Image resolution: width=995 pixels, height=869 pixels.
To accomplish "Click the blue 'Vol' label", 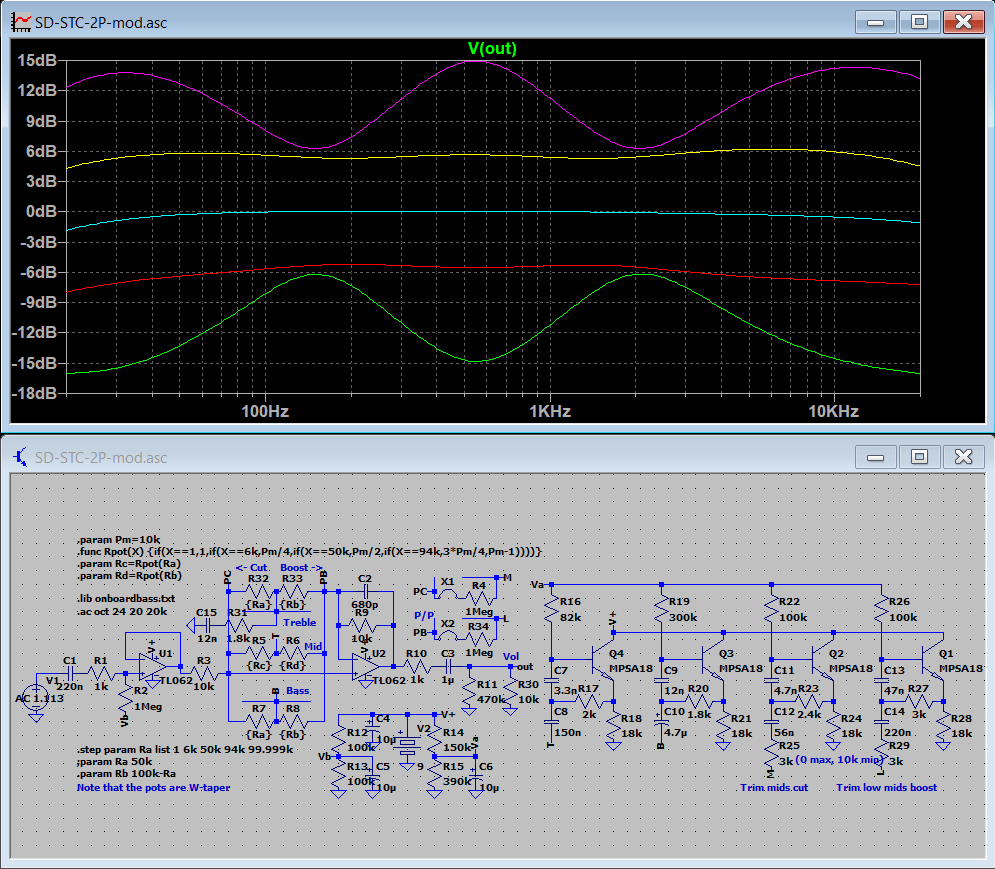I will (511, 657).
